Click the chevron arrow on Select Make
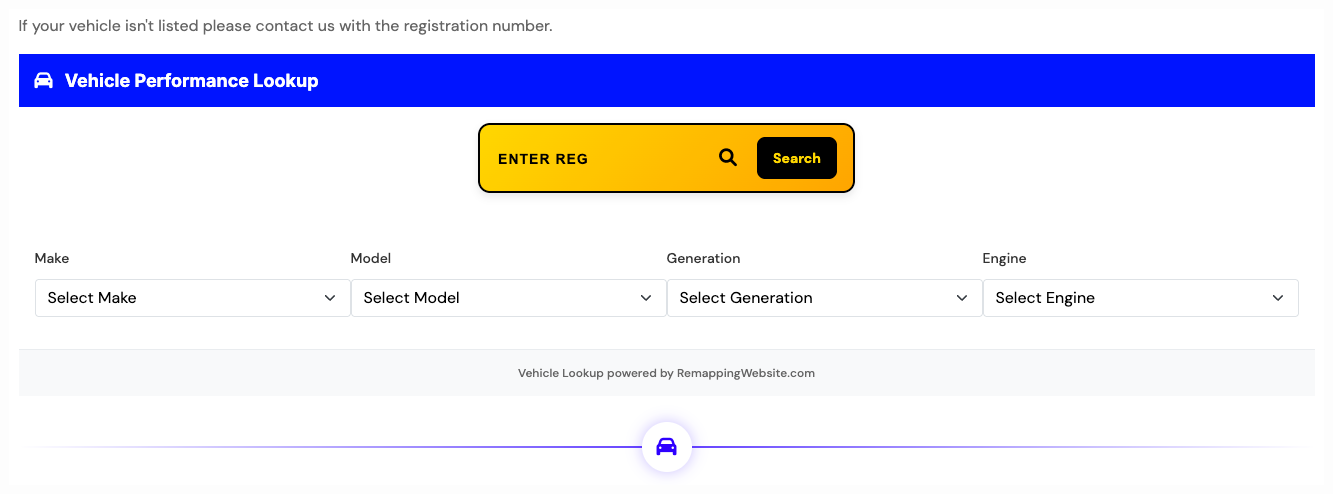 (330, 298)
